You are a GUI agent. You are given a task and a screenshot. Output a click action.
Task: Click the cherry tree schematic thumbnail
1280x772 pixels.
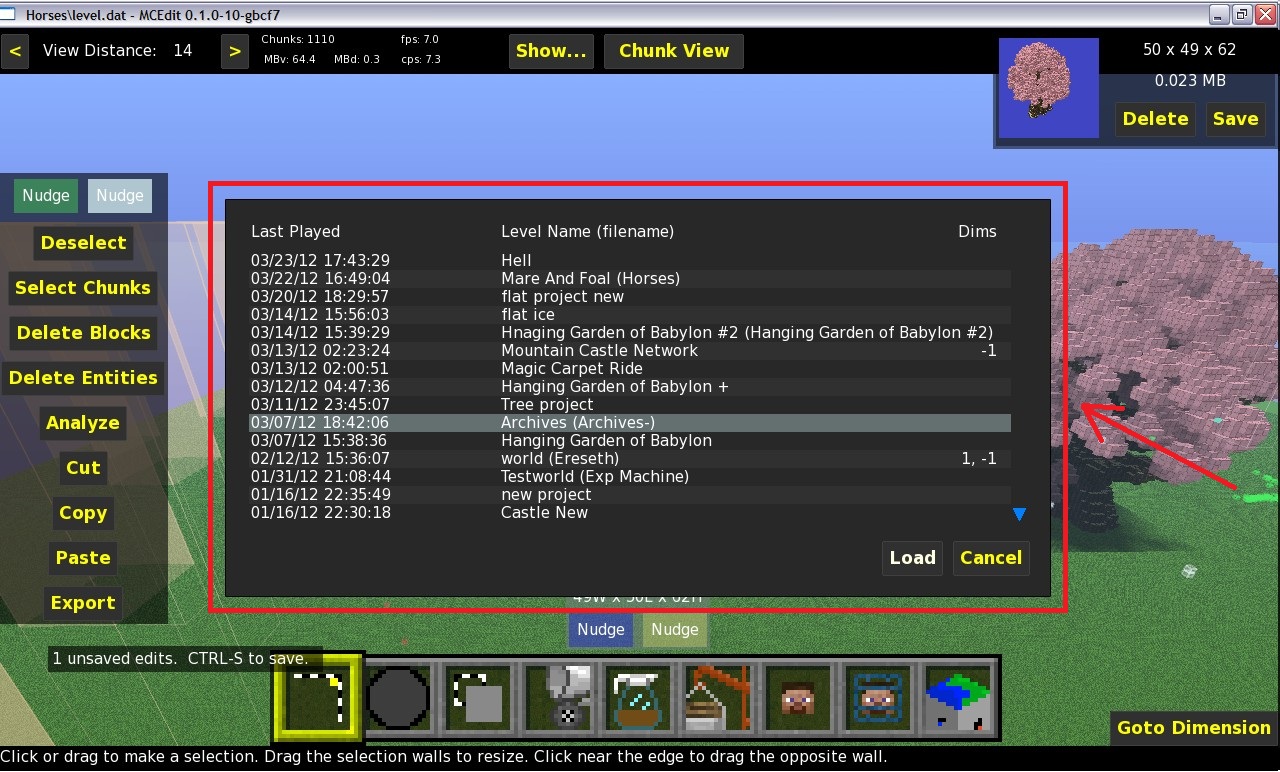[1048, 89]
